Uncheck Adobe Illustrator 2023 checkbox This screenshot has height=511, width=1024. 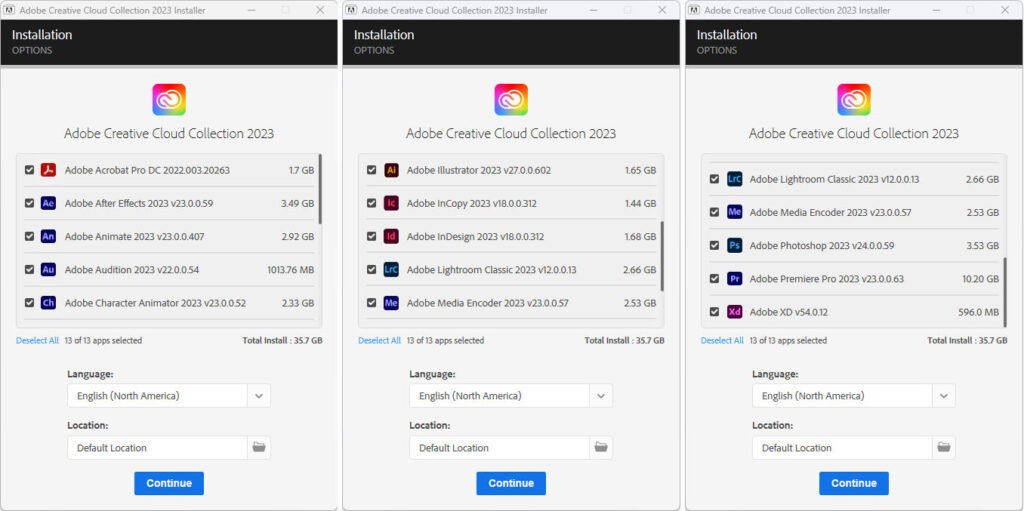coord(372,170)
